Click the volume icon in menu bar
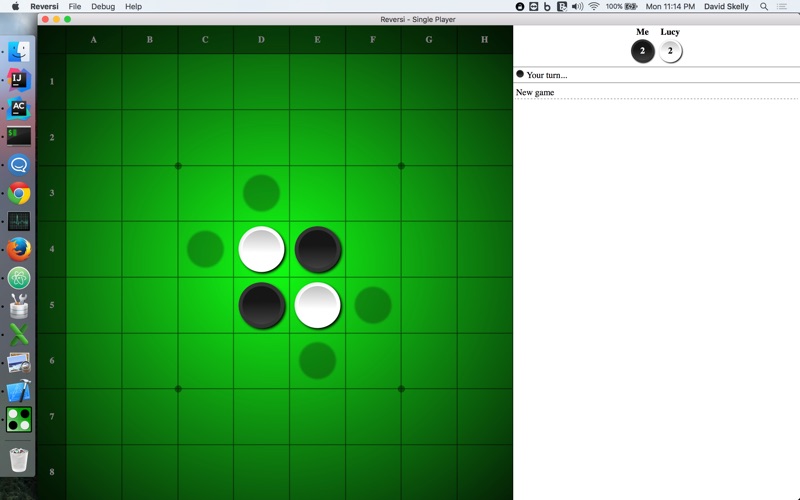Image resolution: width=800 pixels, height=500 pixels. (x=577, y=7)
